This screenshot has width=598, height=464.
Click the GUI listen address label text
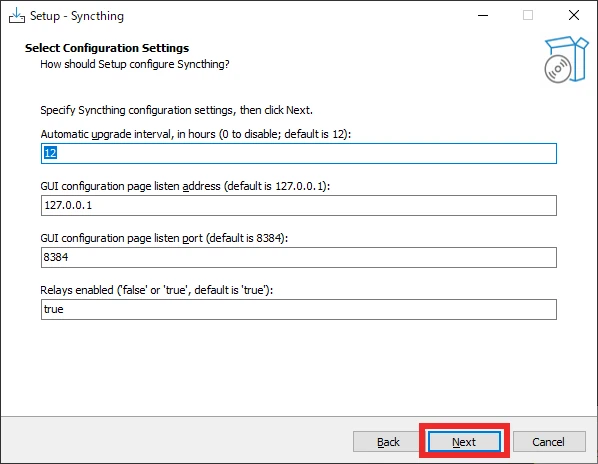[x=185, y=186]
